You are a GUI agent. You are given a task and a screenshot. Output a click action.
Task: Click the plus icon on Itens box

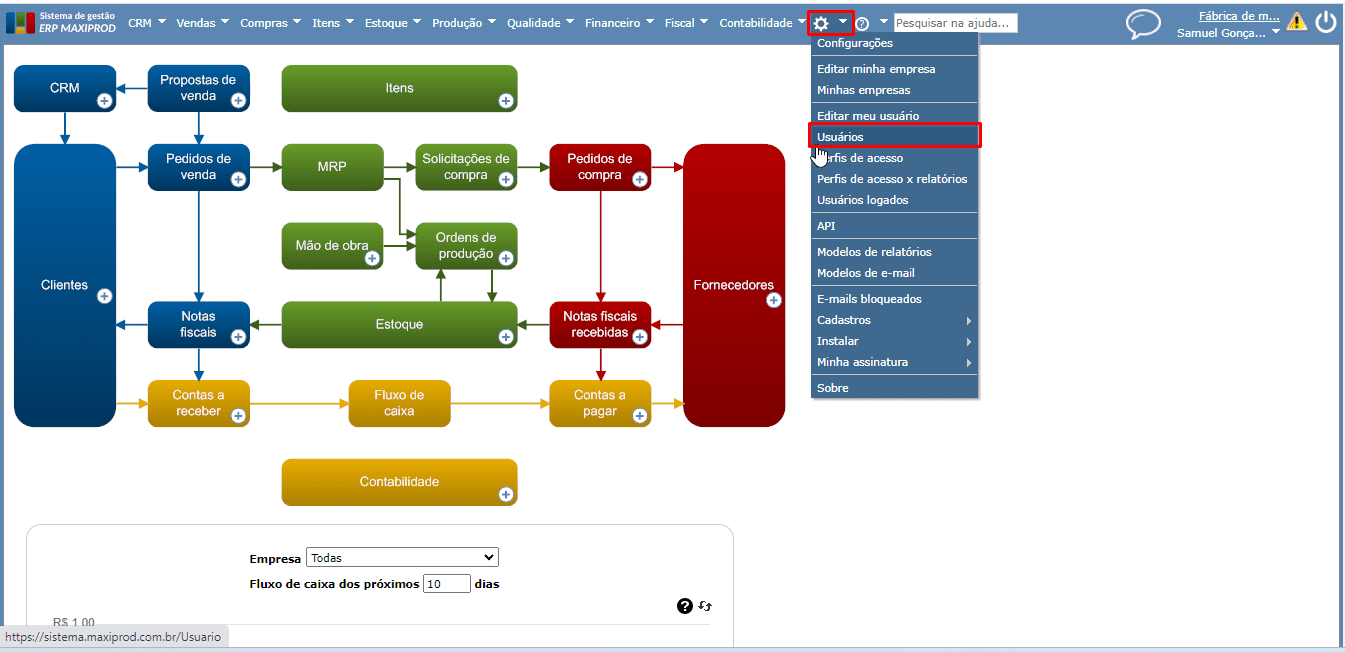pos(506,100)
